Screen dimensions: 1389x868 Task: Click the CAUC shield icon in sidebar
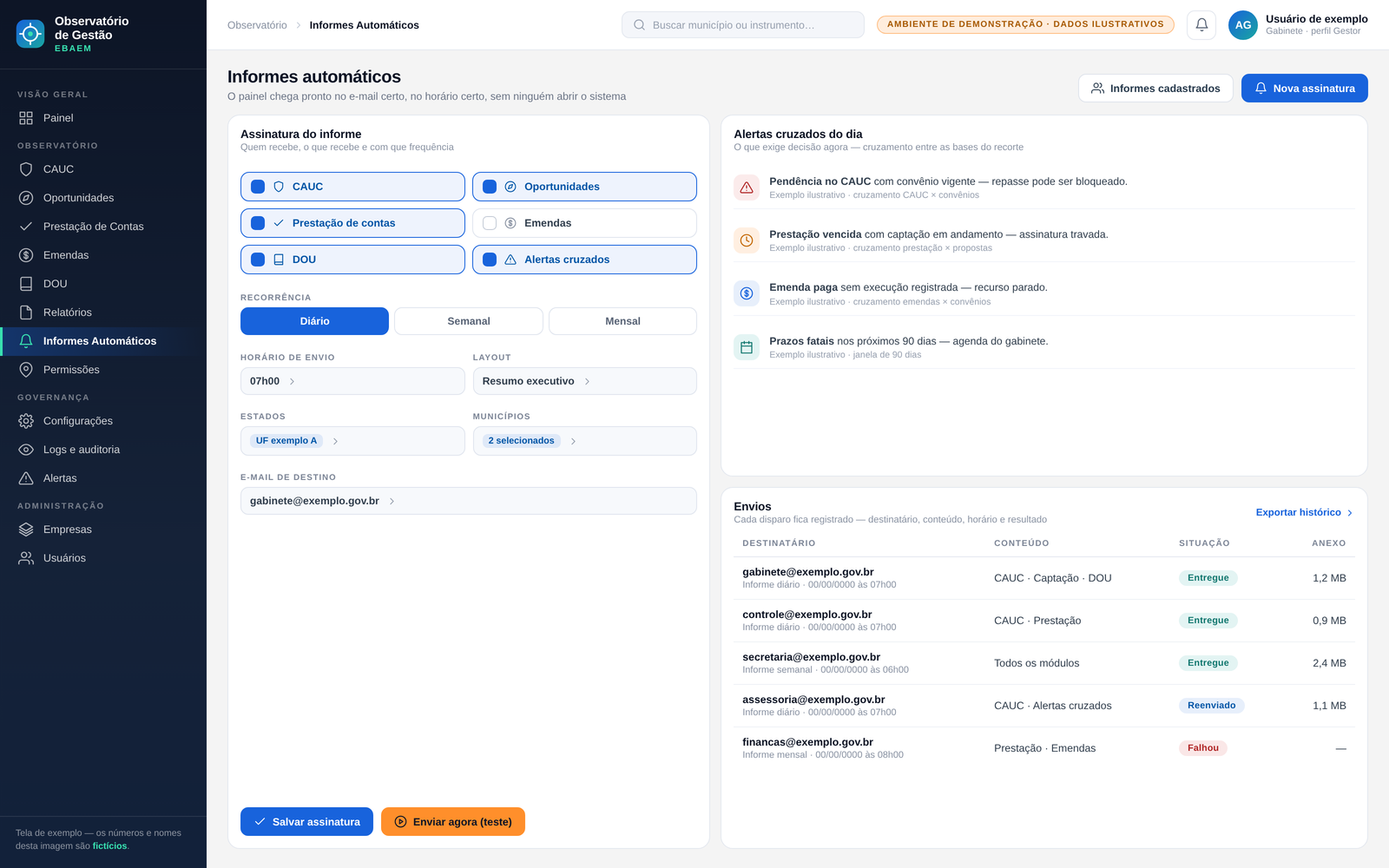(x=26, y=169)
